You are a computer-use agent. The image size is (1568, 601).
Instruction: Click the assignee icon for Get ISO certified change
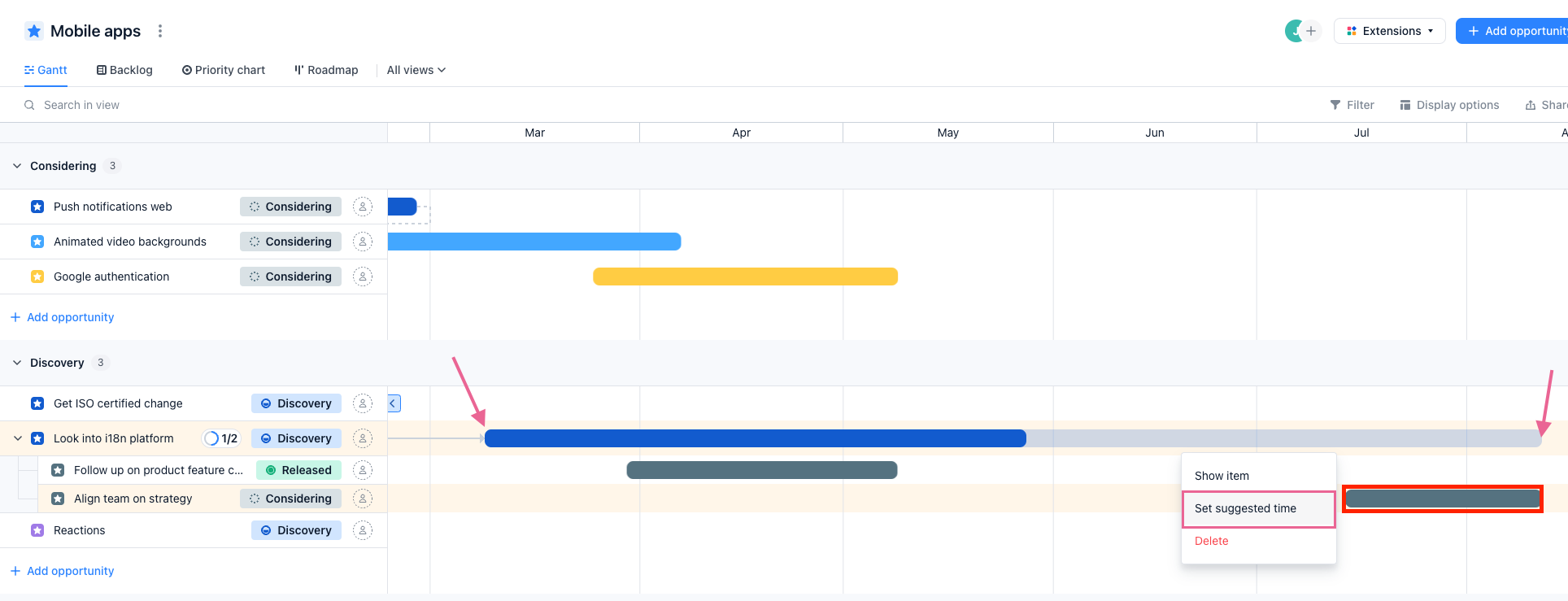(363, 403)
